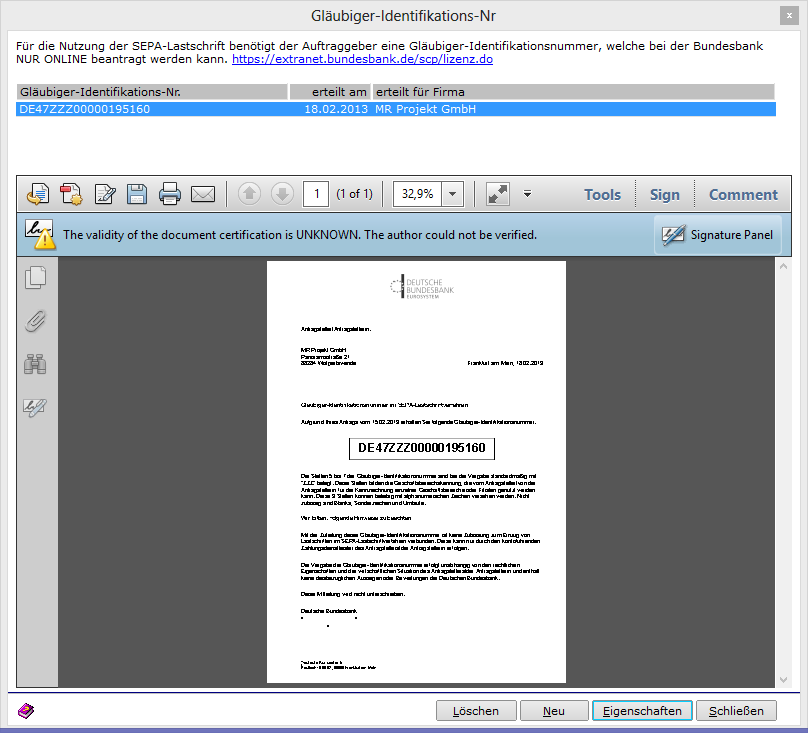Screen dimensions: 808x733
Task: Open the Comment pane
Action: [x=743, y=194]
